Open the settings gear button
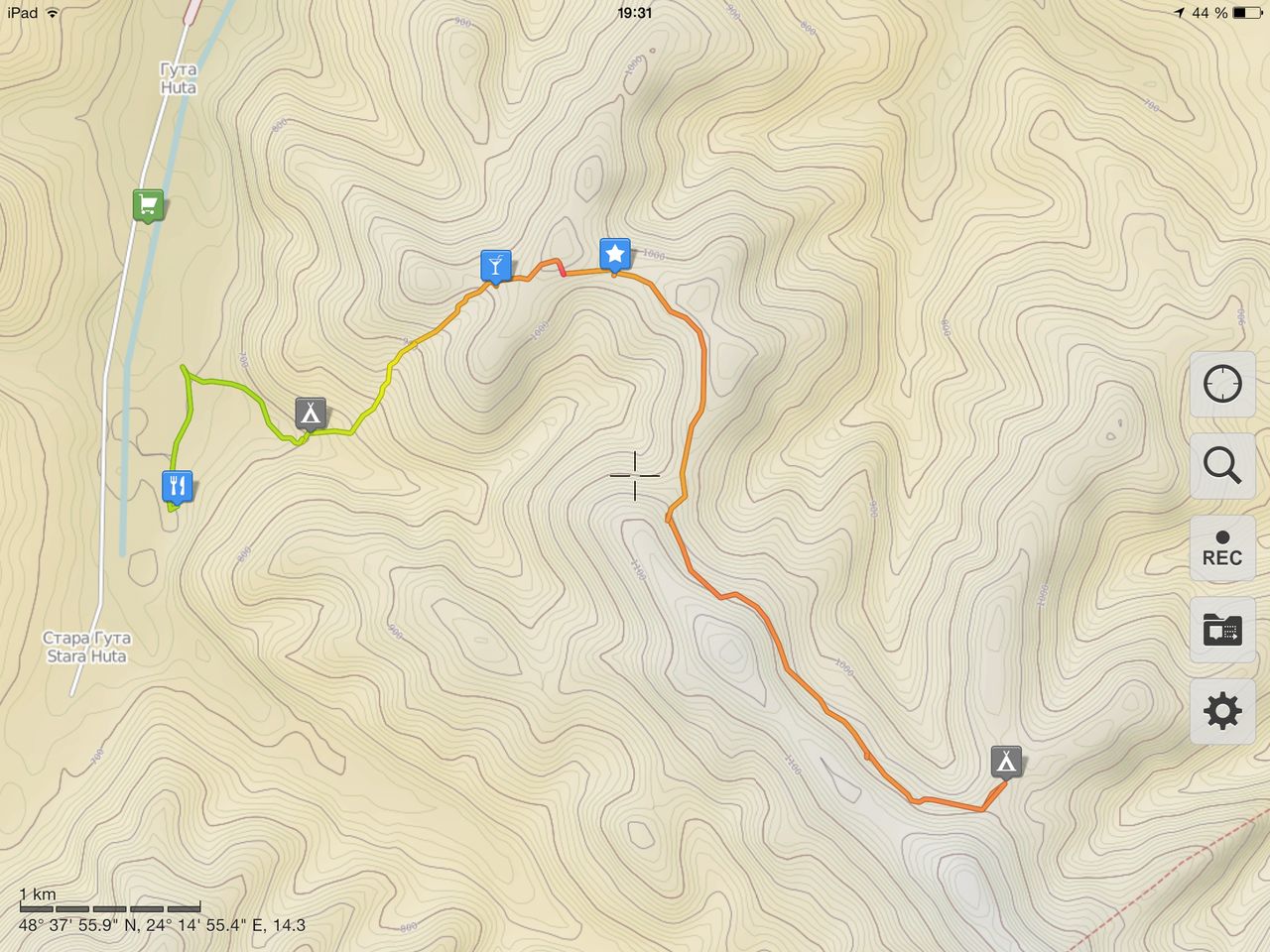This screenshot has height=952, width=1270. coord(1221,712)
